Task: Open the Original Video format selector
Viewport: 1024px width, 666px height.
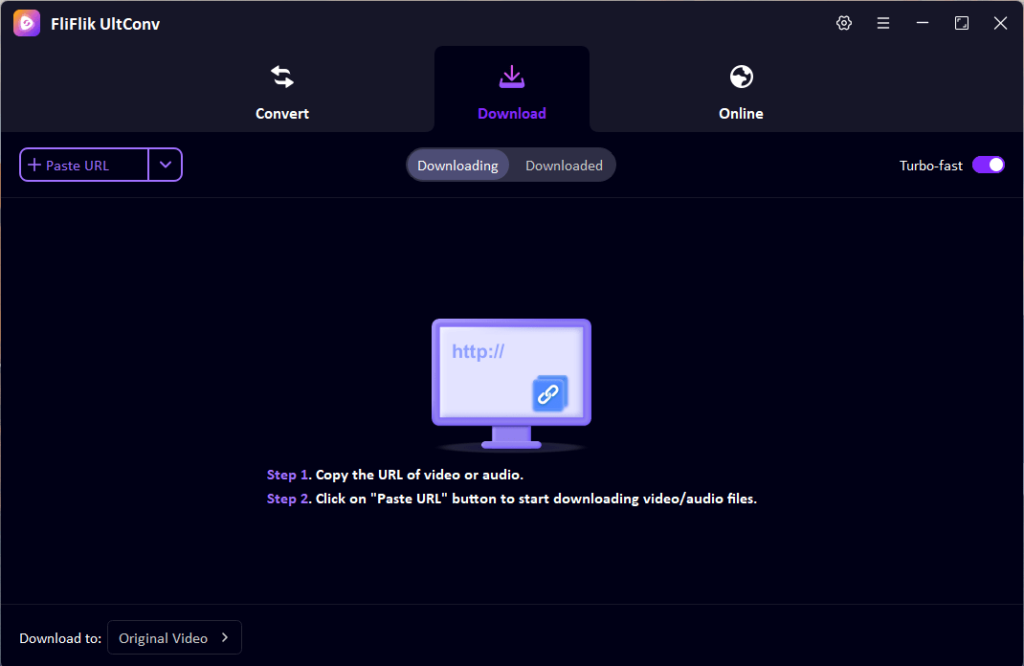Action: (174, 637)
